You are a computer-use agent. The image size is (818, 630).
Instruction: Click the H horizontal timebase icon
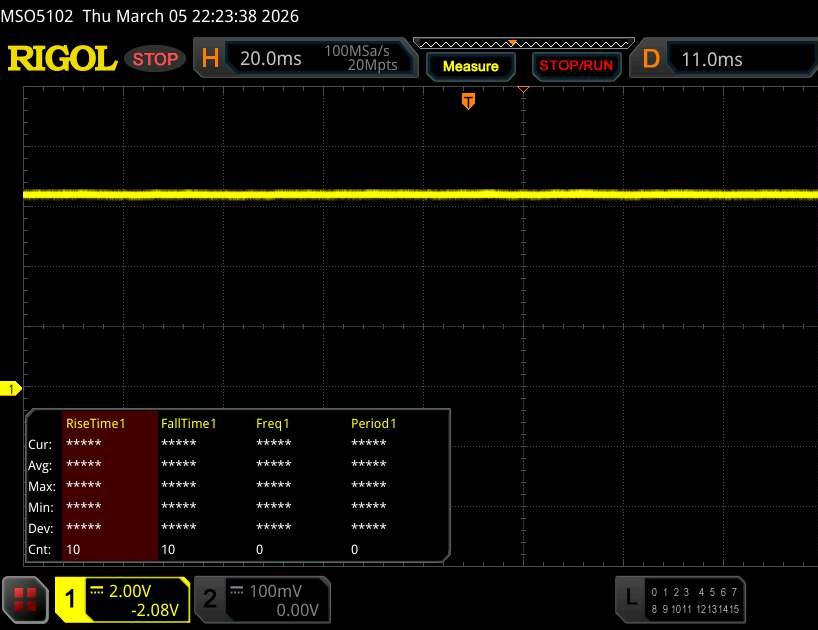coord(210,59)
